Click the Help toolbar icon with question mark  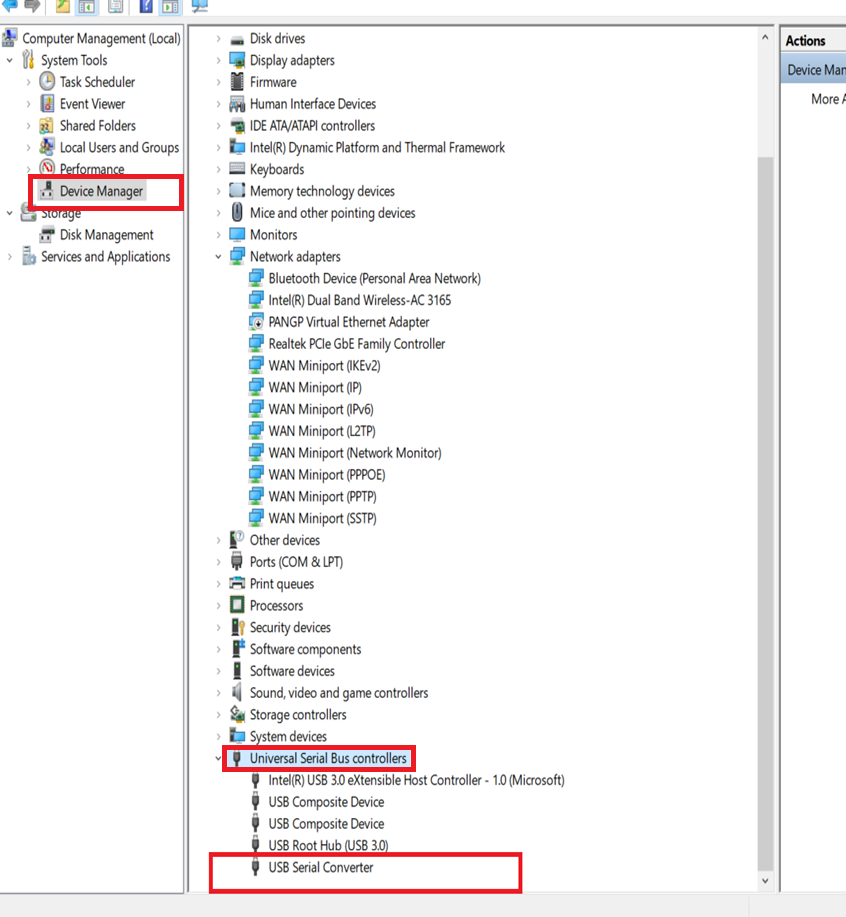(146, 6)
